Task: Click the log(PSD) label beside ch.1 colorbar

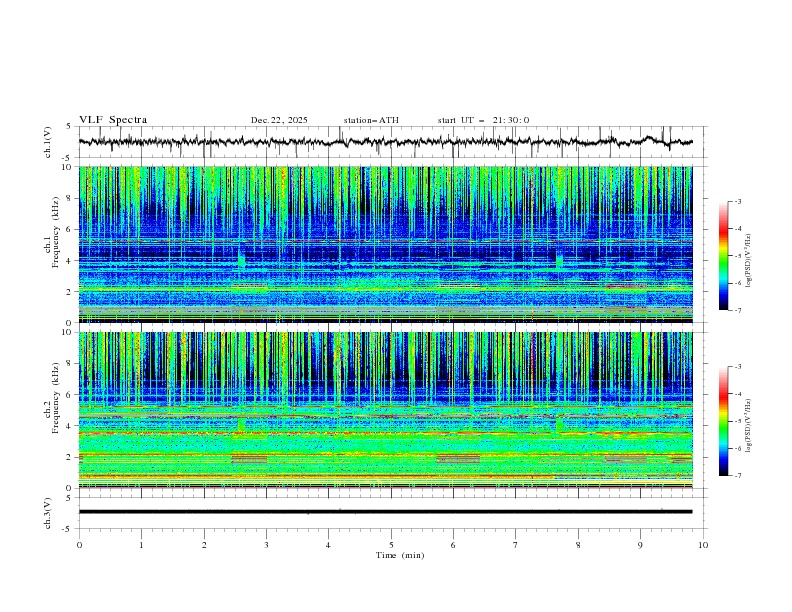Action: click(x=748, y=261)
